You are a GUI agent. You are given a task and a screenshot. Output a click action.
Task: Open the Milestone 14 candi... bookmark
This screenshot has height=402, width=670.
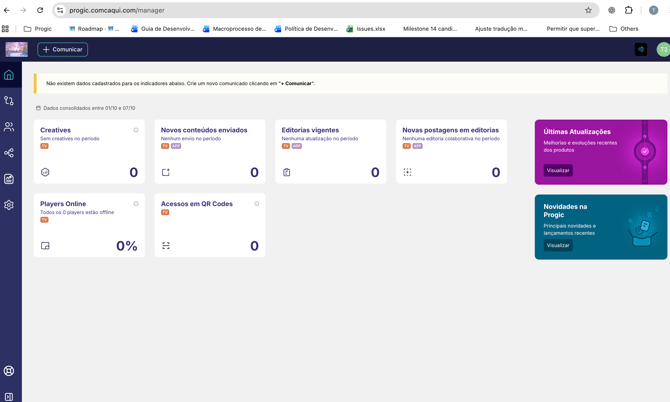click(x=429, y=29)
